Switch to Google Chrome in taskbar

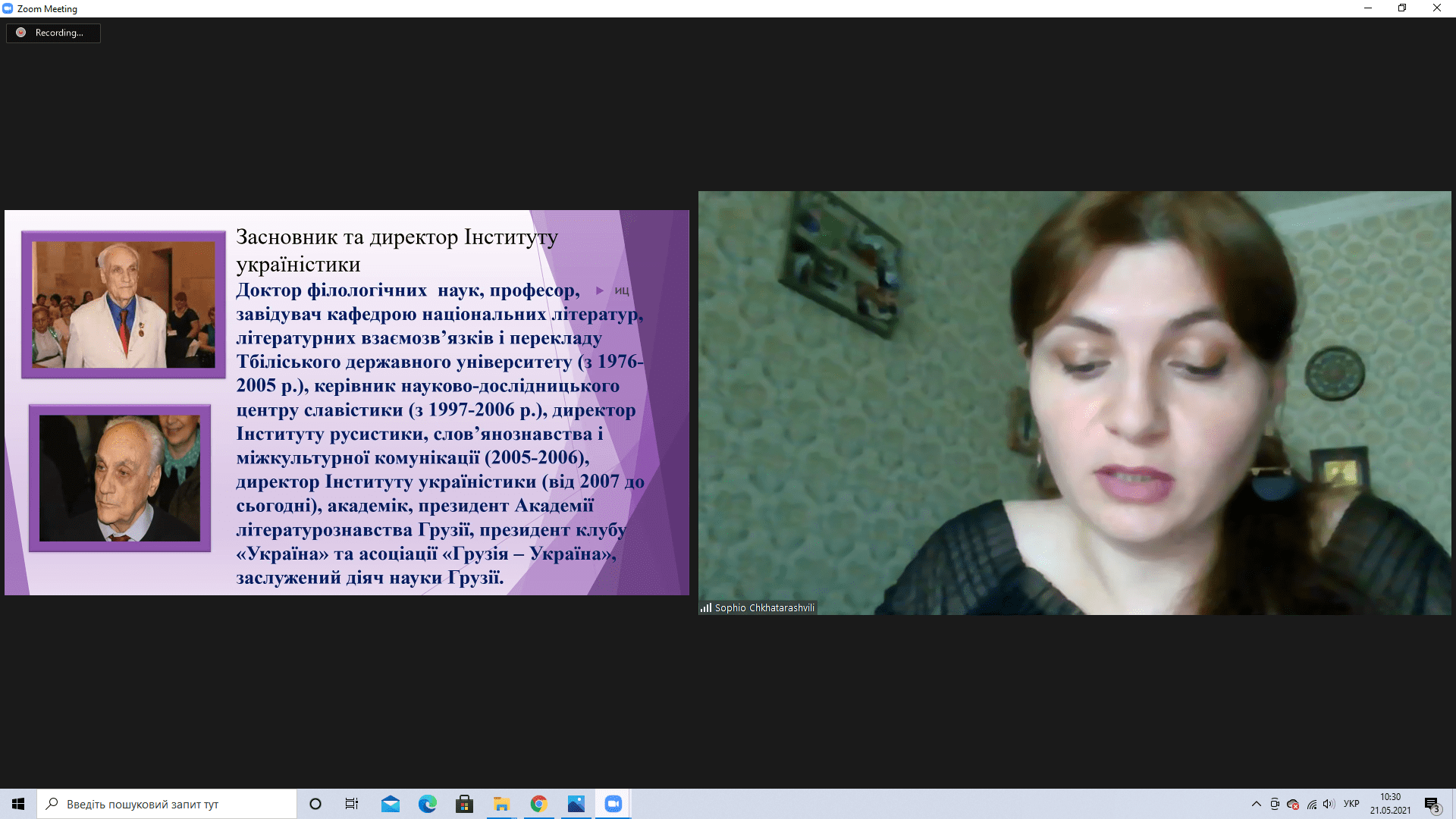point(538,804)
